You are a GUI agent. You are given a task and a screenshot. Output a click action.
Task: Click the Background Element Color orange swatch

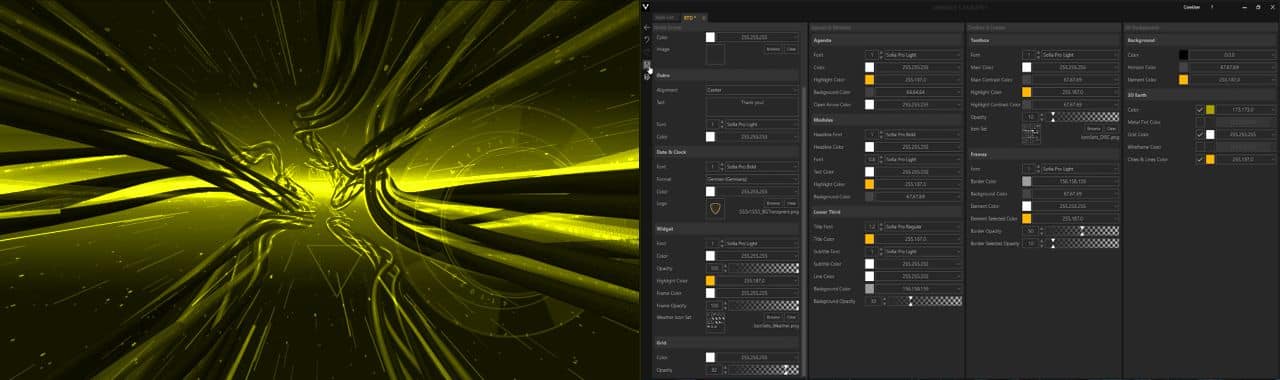pos(1183,79)
